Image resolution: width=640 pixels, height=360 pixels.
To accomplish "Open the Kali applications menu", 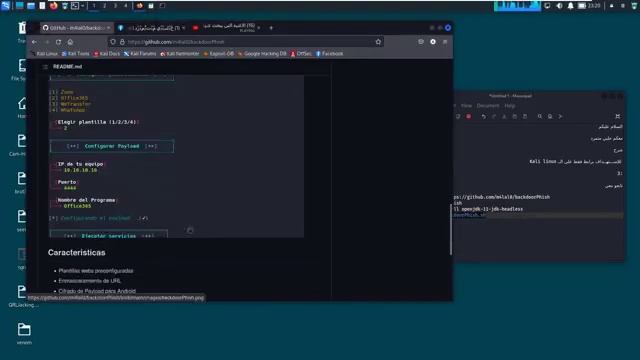I will point(5,6).
